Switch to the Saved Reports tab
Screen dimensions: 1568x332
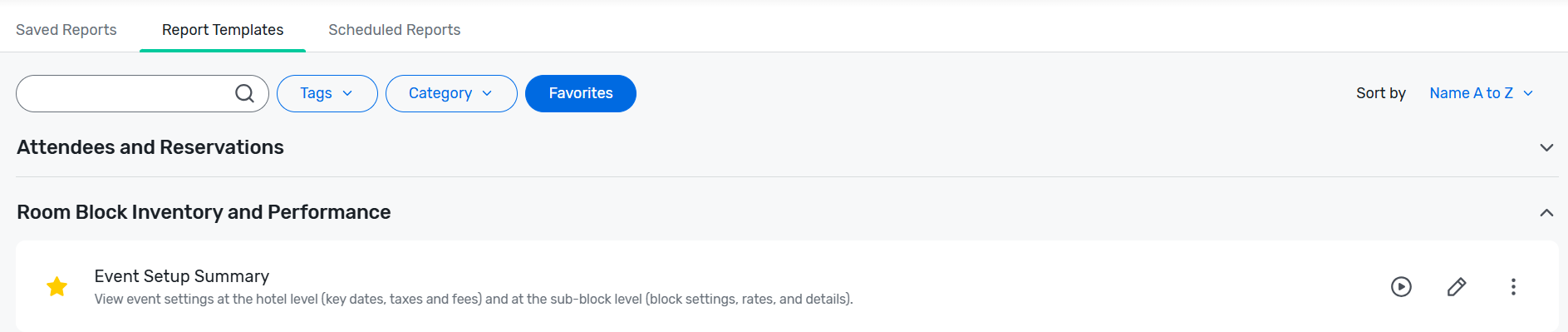[66, 30]
